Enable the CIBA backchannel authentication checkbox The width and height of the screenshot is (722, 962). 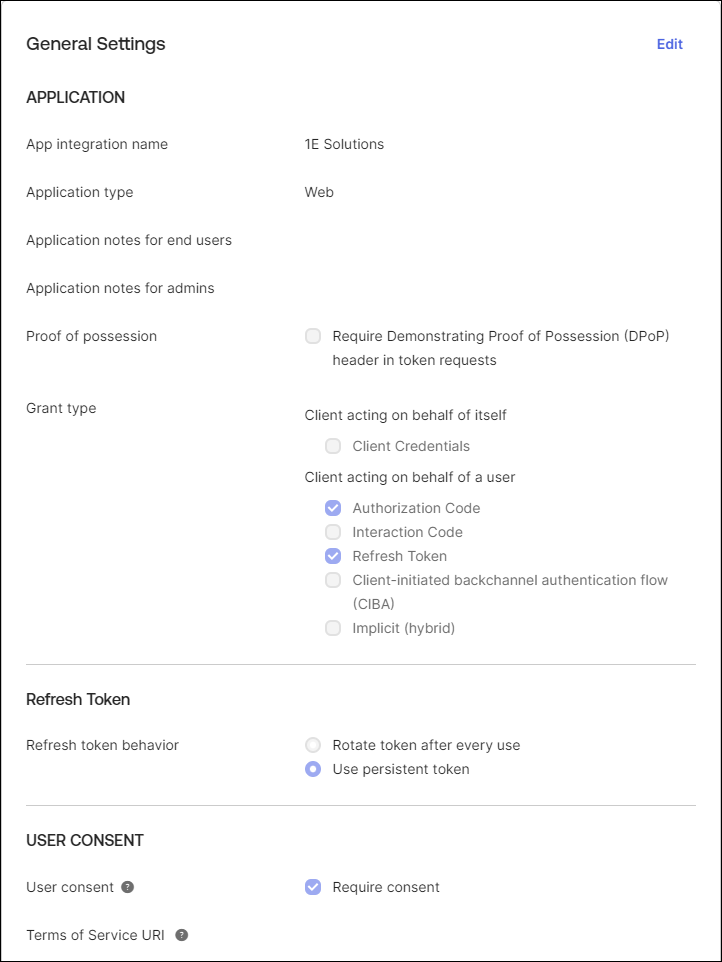[x=333, y=580]
